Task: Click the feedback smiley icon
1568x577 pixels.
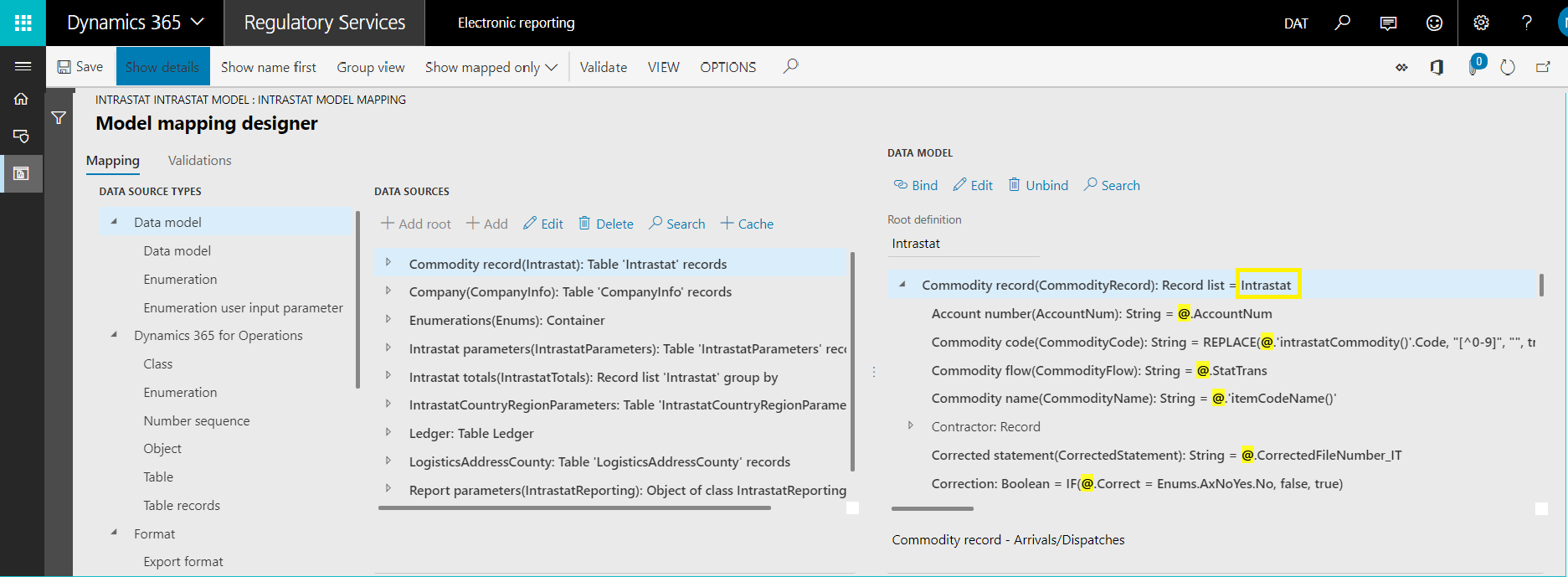Action: pos(1434,23)
